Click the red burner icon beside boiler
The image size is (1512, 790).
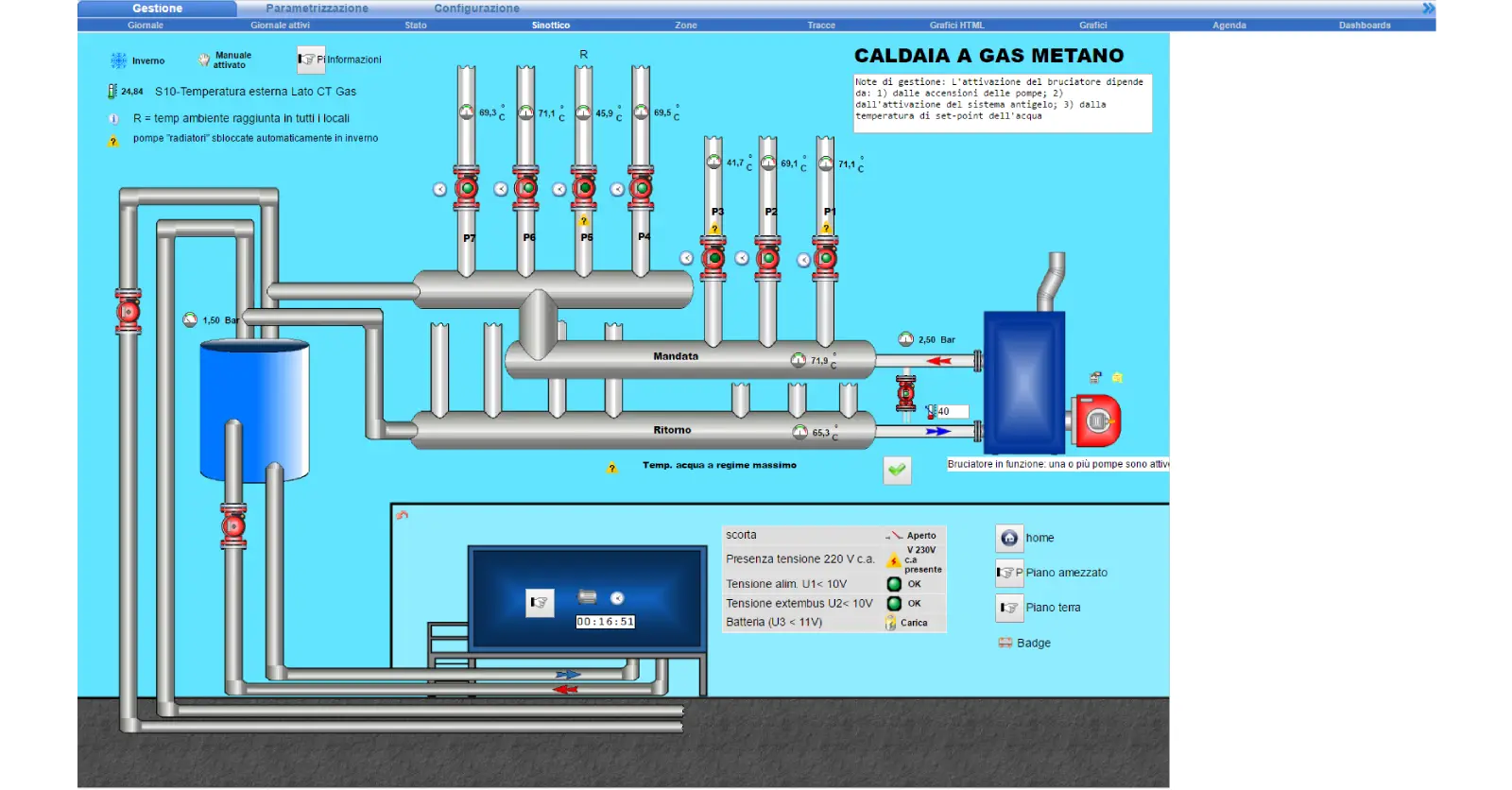pyautogui.click(x=1096, y=421)
